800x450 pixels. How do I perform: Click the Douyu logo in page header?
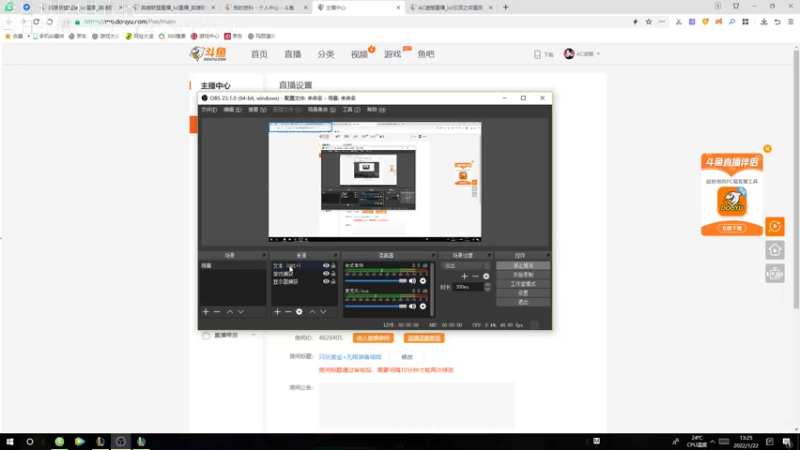coord(208,54)
